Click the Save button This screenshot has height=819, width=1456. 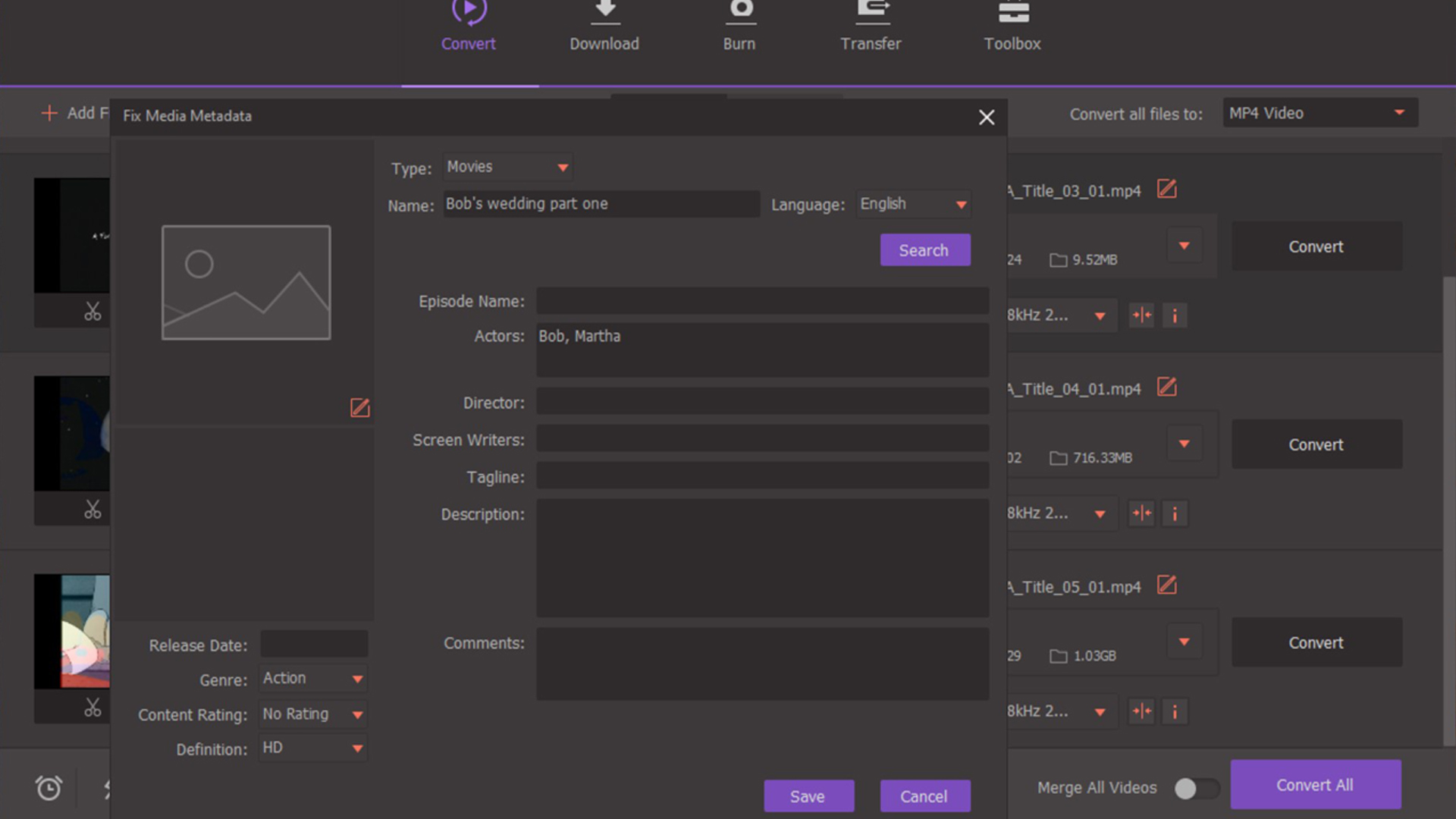pos(808,796)
